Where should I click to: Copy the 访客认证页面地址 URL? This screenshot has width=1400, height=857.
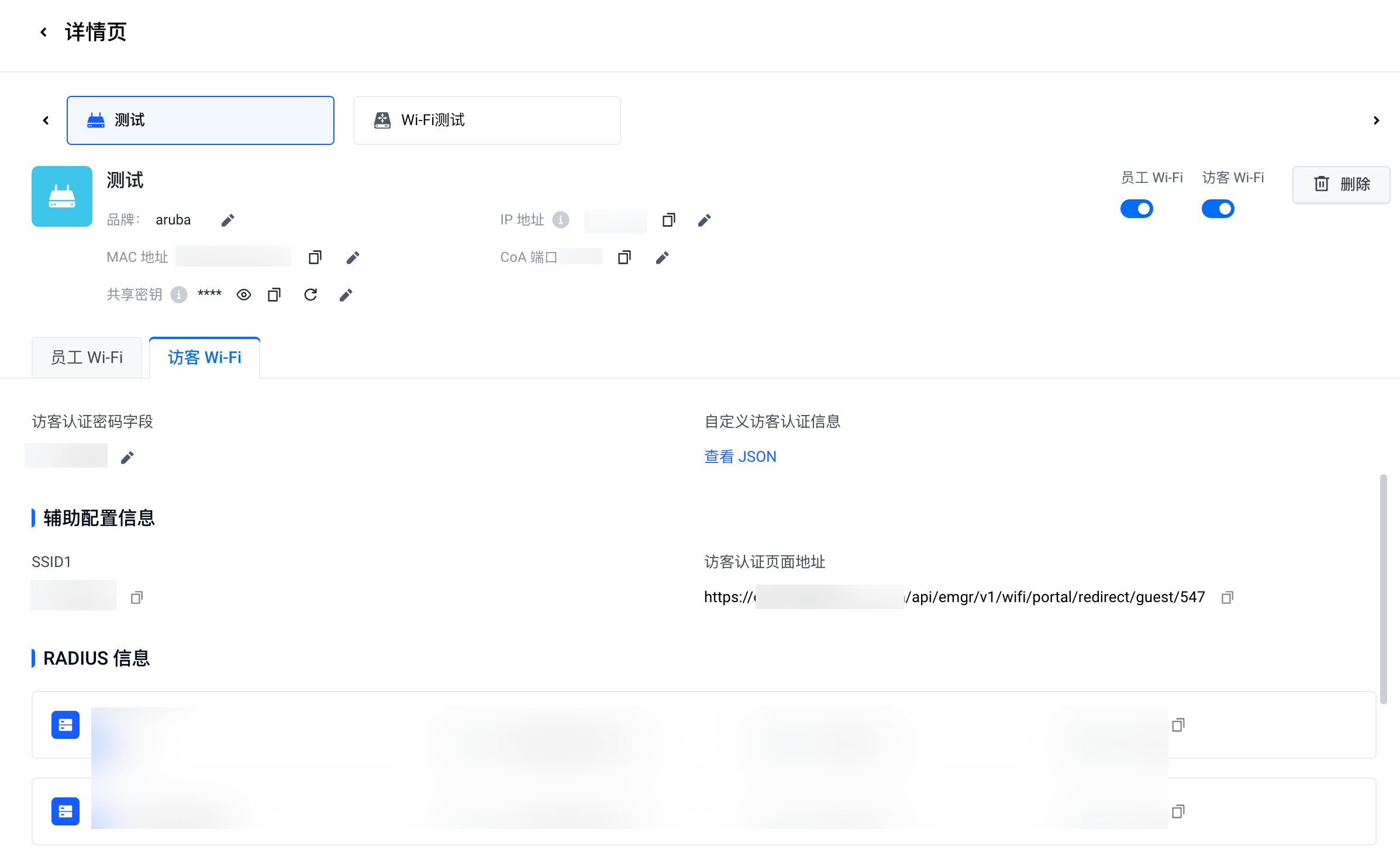point(1227,597)
